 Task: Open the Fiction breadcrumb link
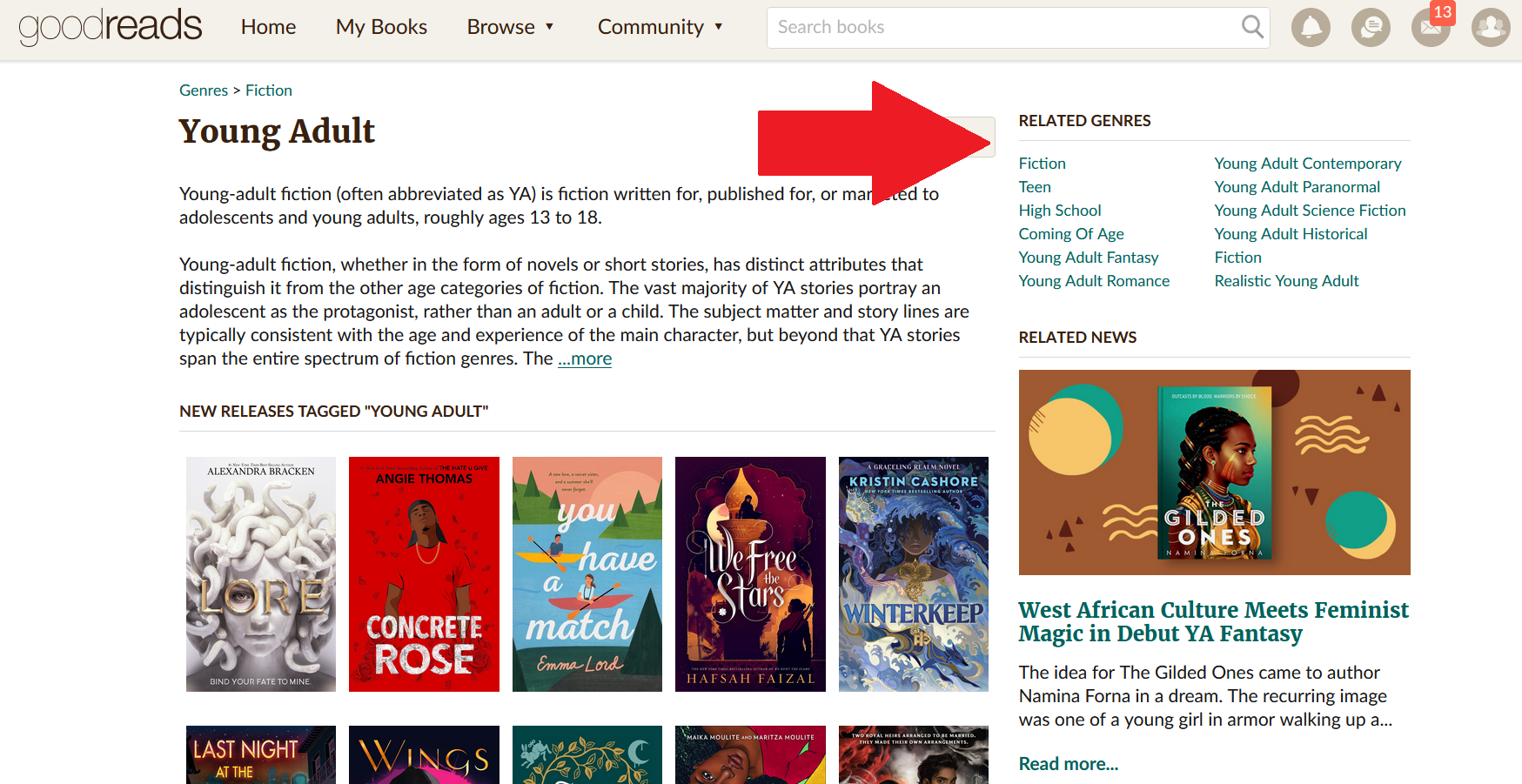pyautogui.click(x=268, y=90)
